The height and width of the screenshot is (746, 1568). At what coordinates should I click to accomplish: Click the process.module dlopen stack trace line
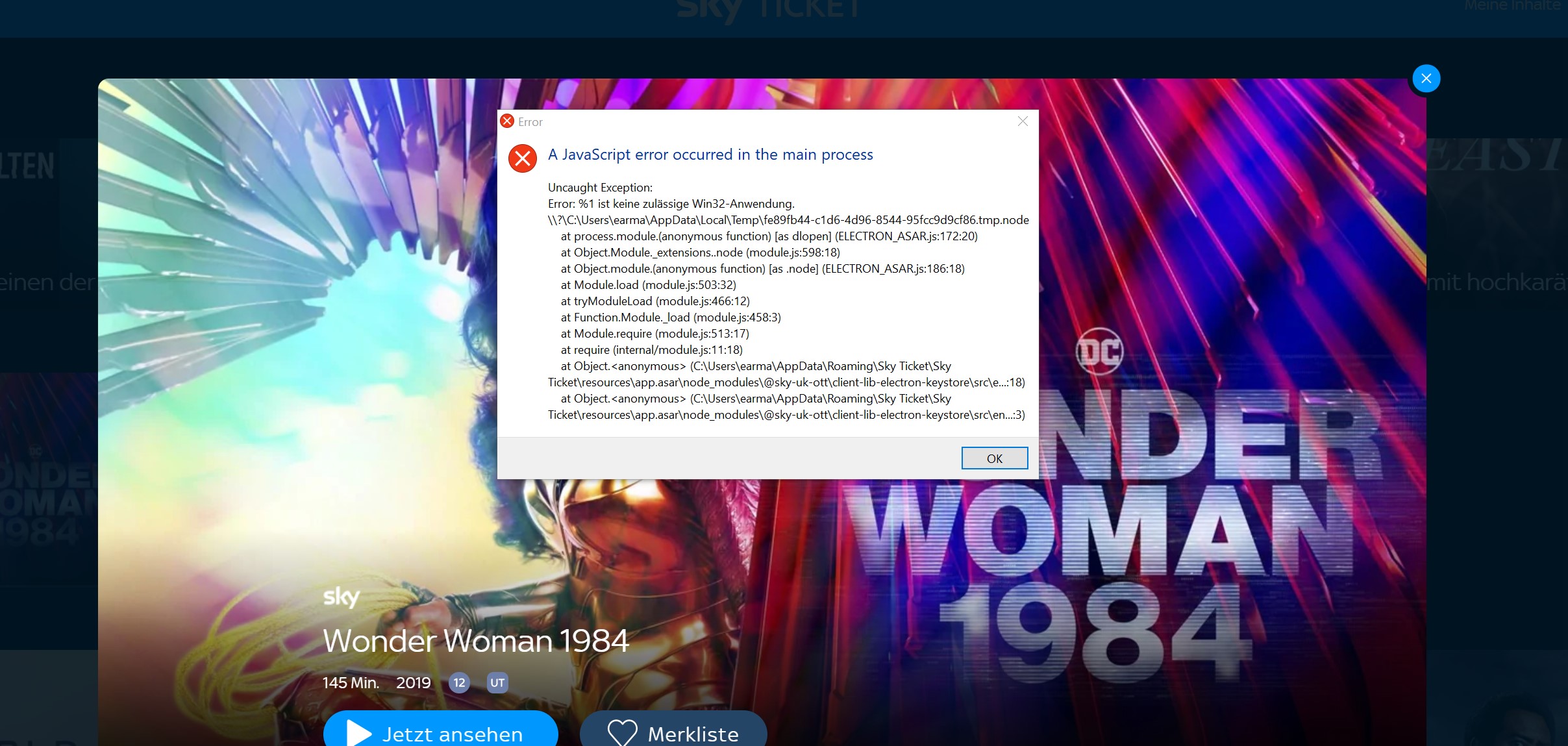click(x=769, y=236)
